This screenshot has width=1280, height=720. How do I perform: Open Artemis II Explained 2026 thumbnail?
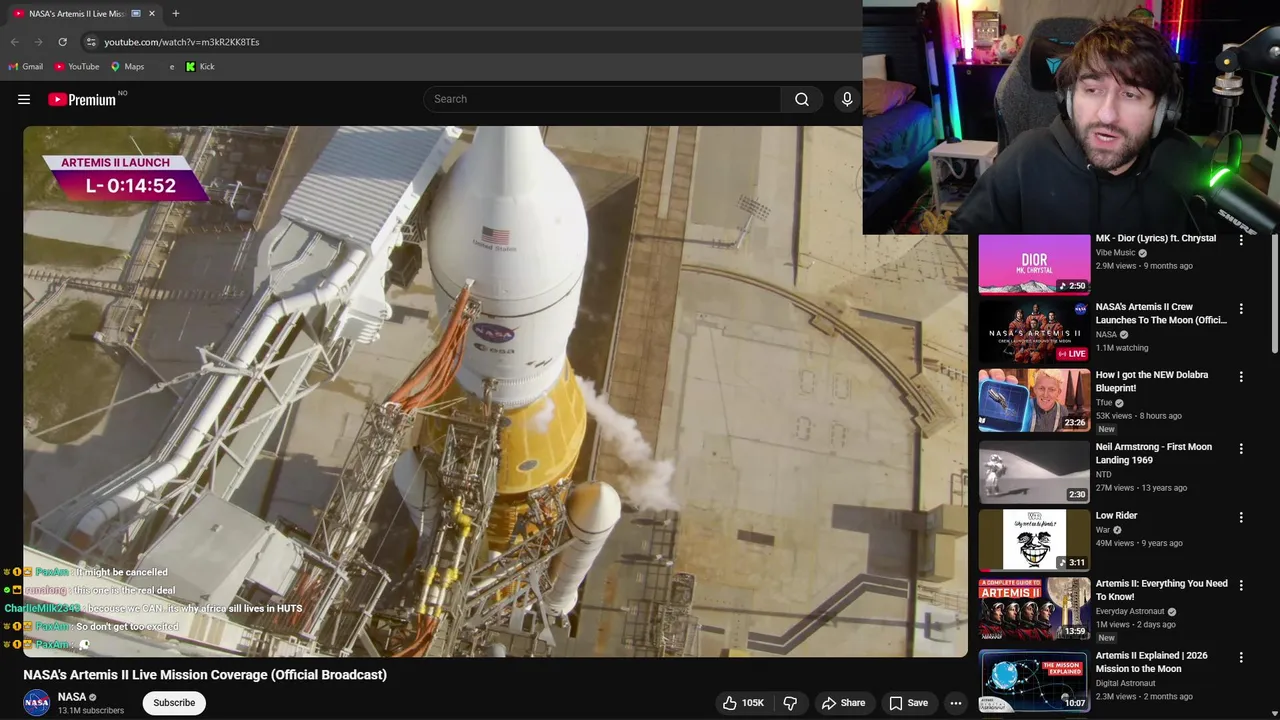[1034, 680]
